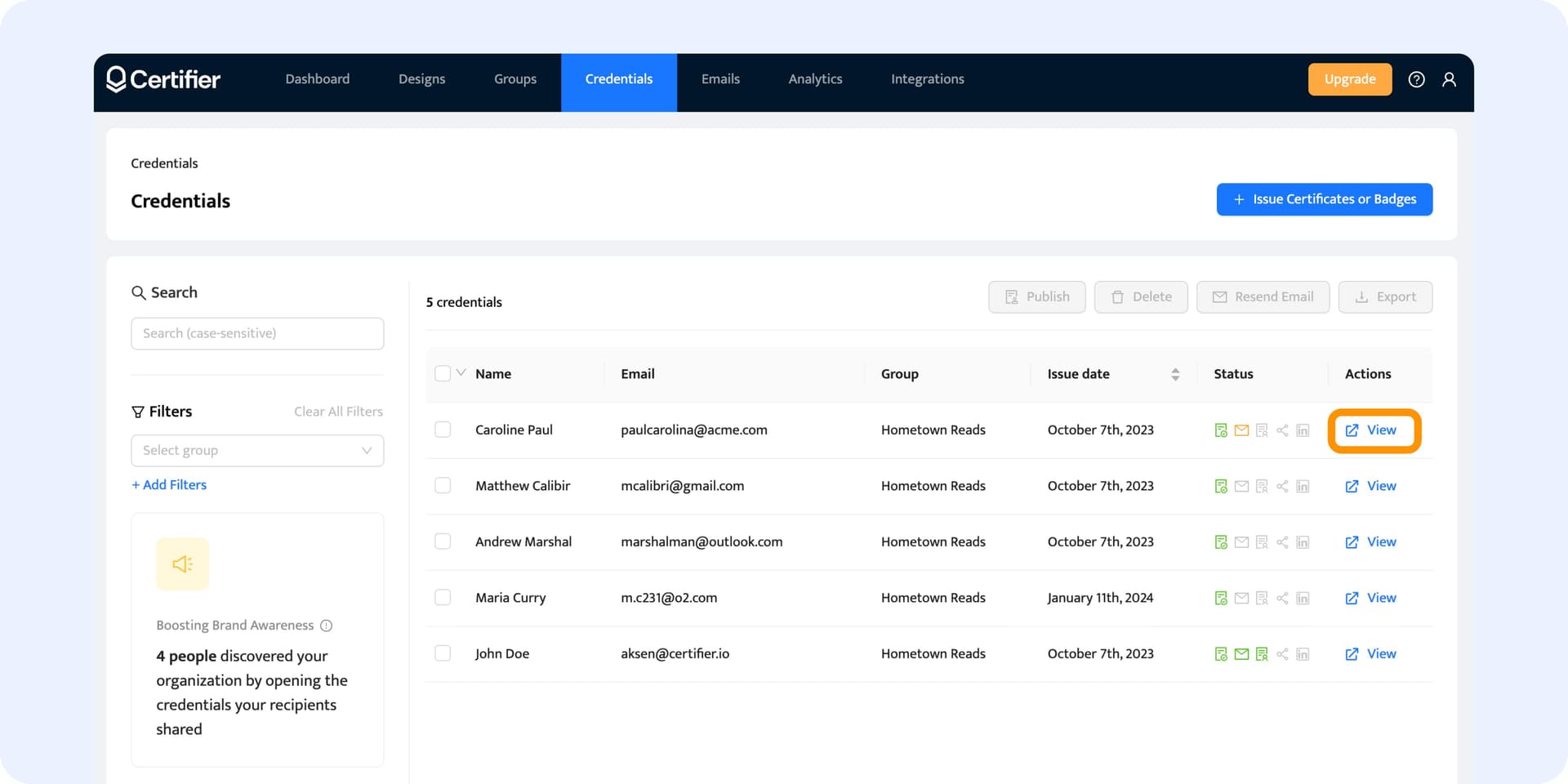1568x784 pixels.
Task: Open the Select group dropdown
Action: coord(257,451)
